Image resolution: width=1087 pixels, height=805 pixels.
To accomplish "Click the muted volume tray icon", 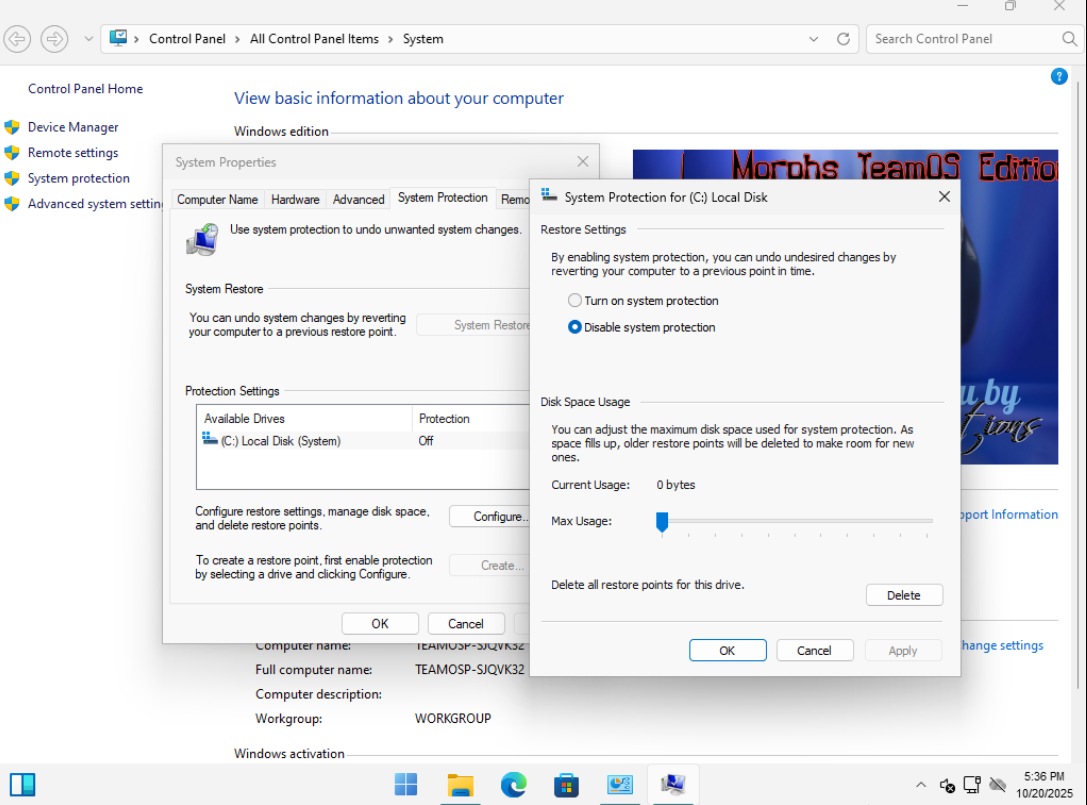I will pyautogui.click(x=947, y=785).
